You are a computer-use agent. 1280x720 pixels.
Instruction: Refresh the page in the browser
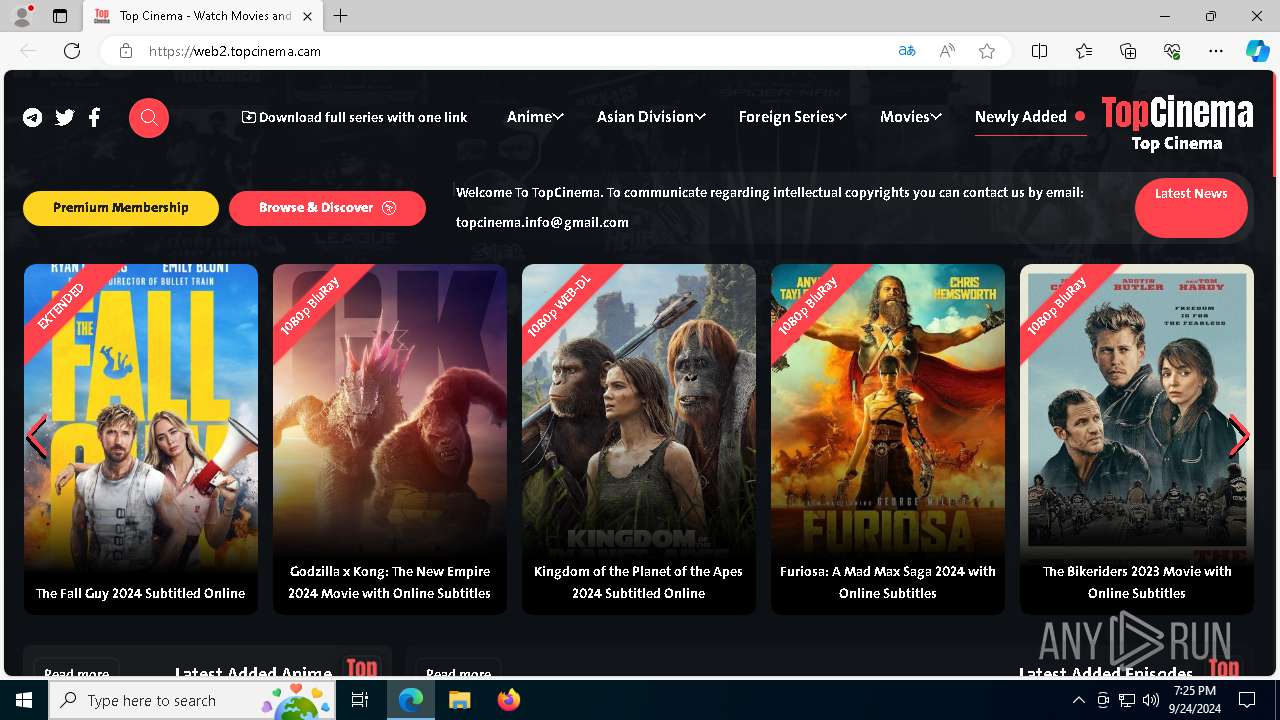coord(72,51)
